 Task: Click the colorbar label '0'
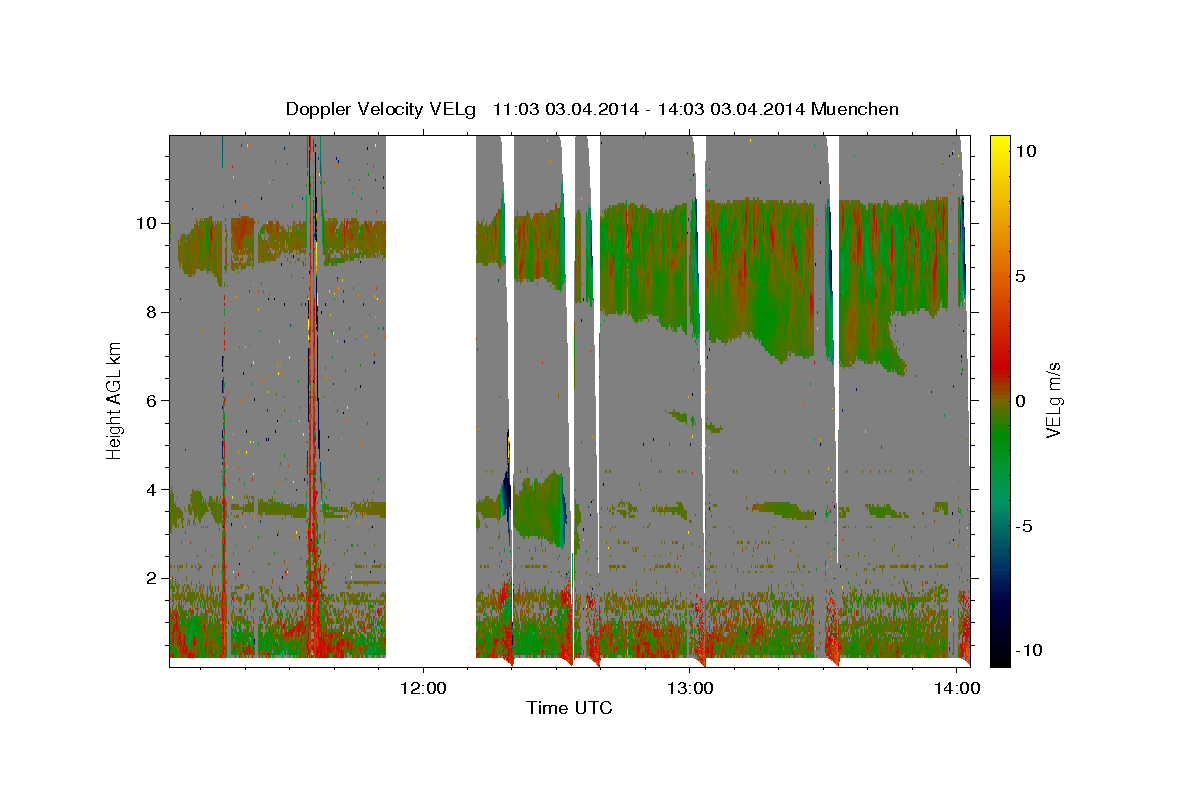click(1021, 400)
